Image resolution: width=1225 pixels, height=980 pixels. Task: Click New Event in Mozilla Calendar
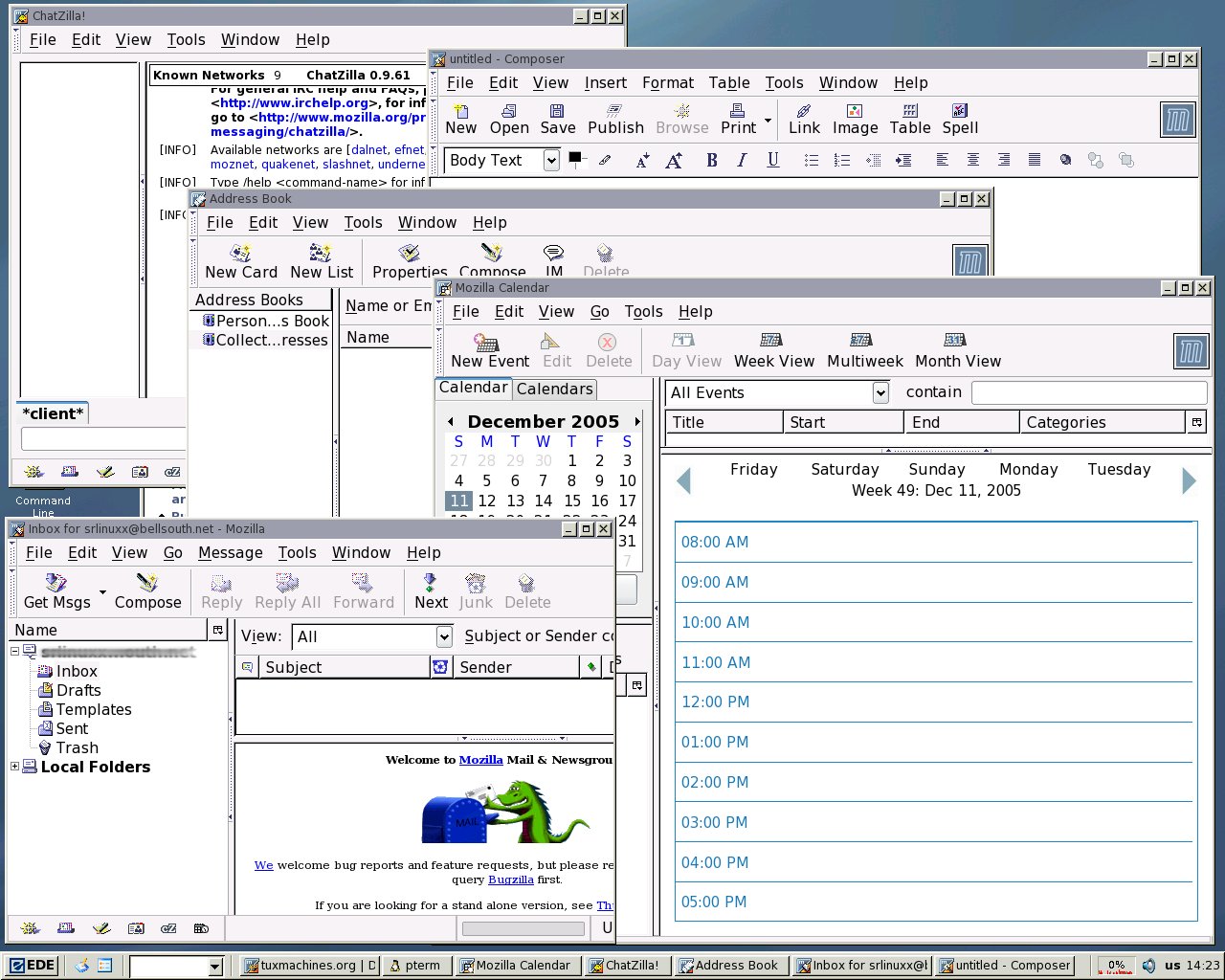pos(490,350)
